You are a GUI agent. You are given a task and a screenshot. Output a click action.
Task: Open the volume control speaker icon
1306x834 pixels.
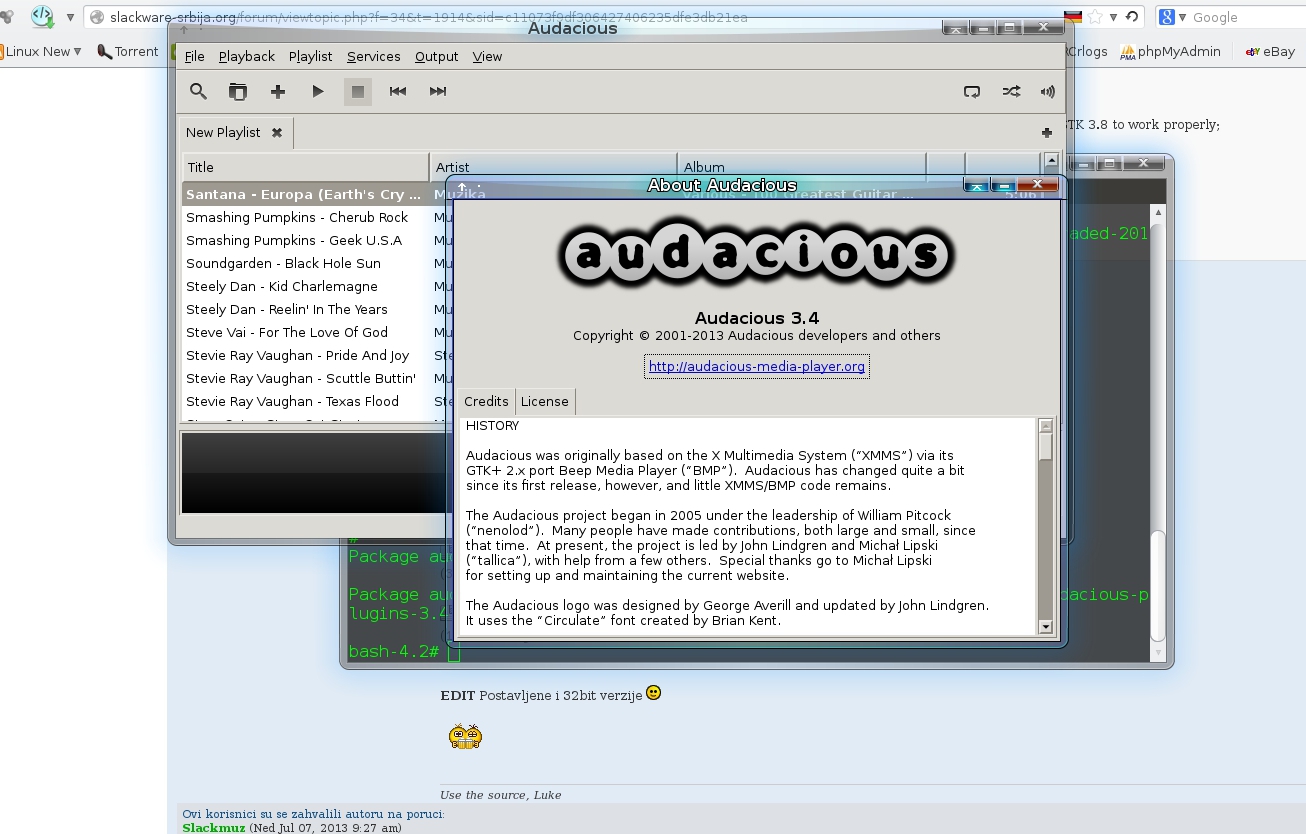click(1047, 92)
